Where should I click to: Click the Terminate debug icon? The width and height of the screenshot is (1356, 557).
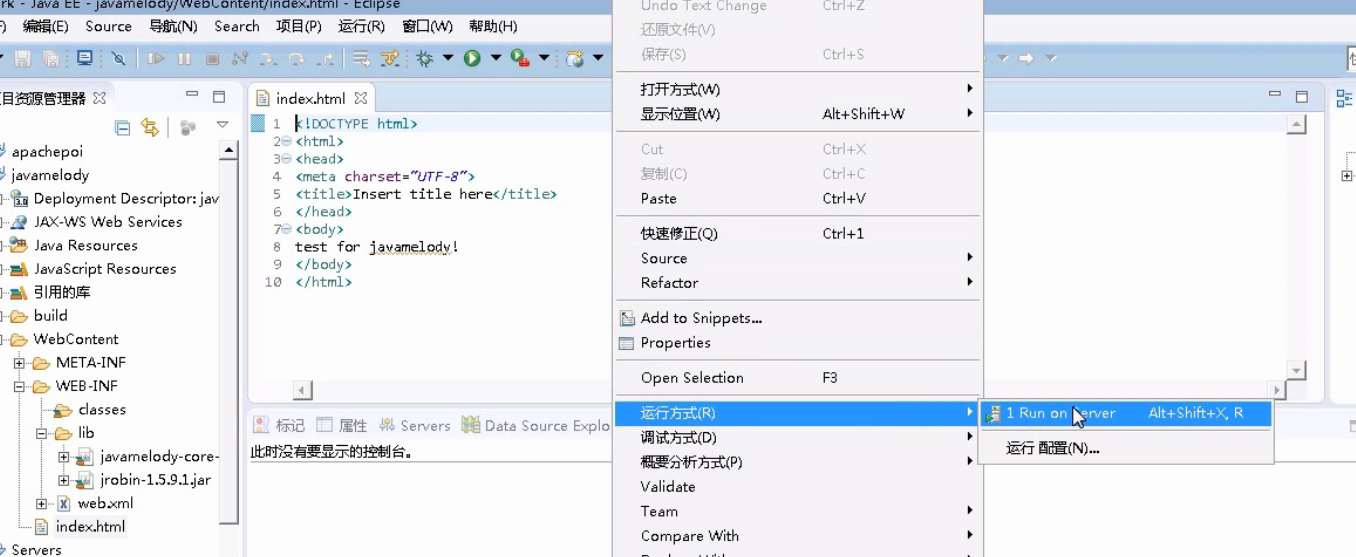[x=212, y=59]
